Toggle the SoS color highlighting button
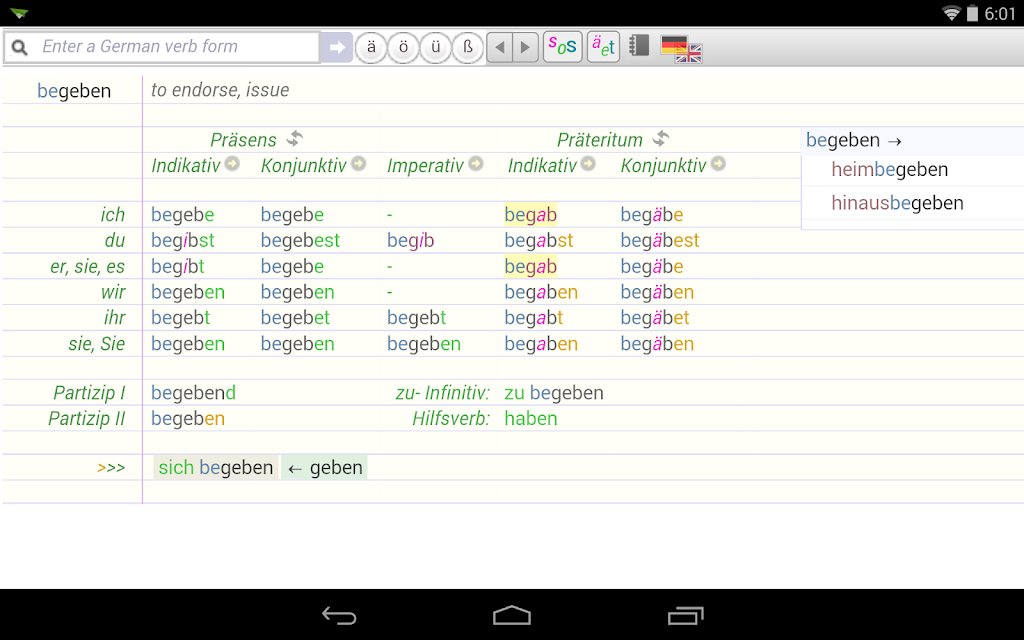This screenshot has height=640, width=1024. (562, 46)
